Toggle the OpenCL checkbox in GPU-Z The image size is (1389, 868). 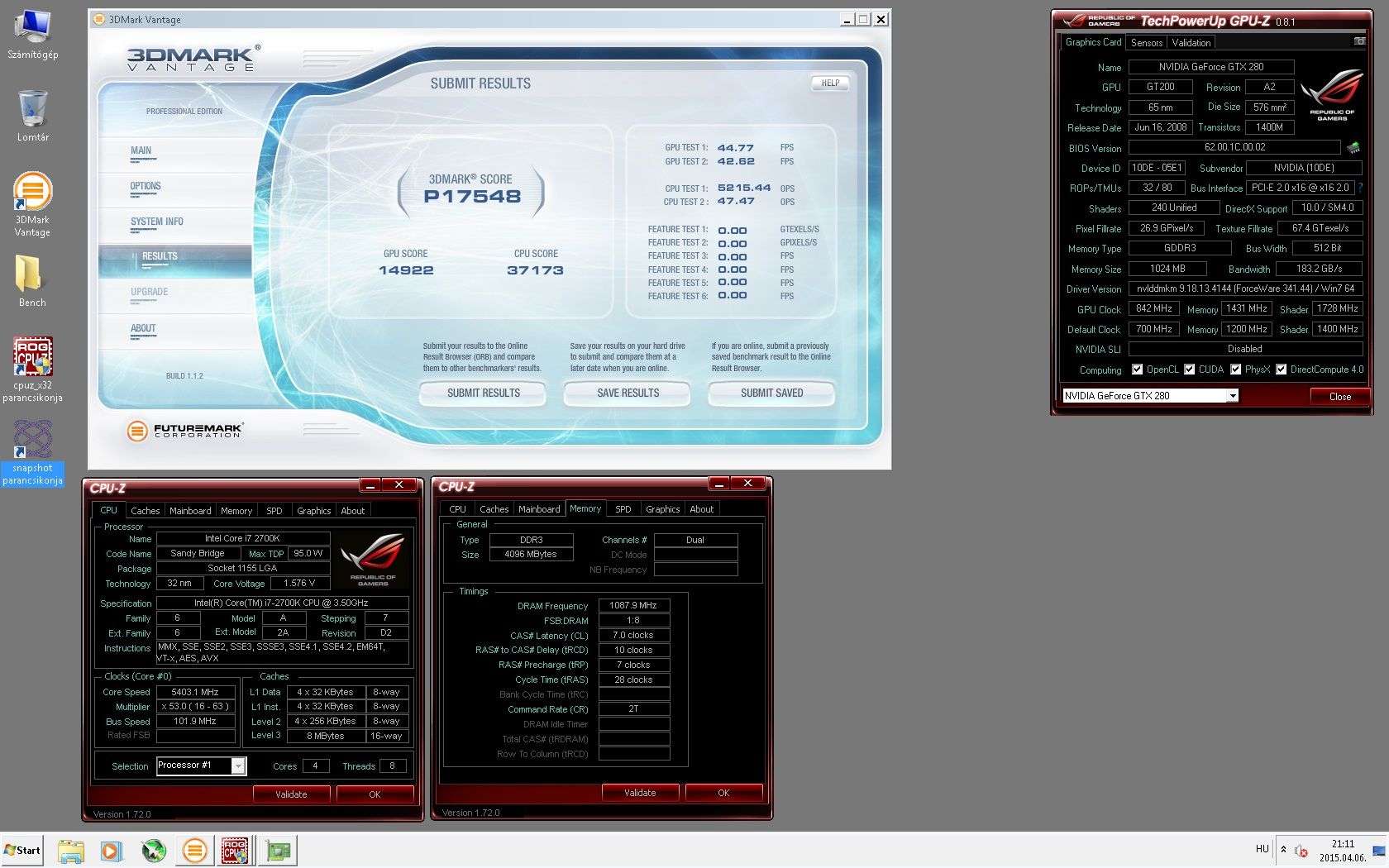click(1138, 370)
